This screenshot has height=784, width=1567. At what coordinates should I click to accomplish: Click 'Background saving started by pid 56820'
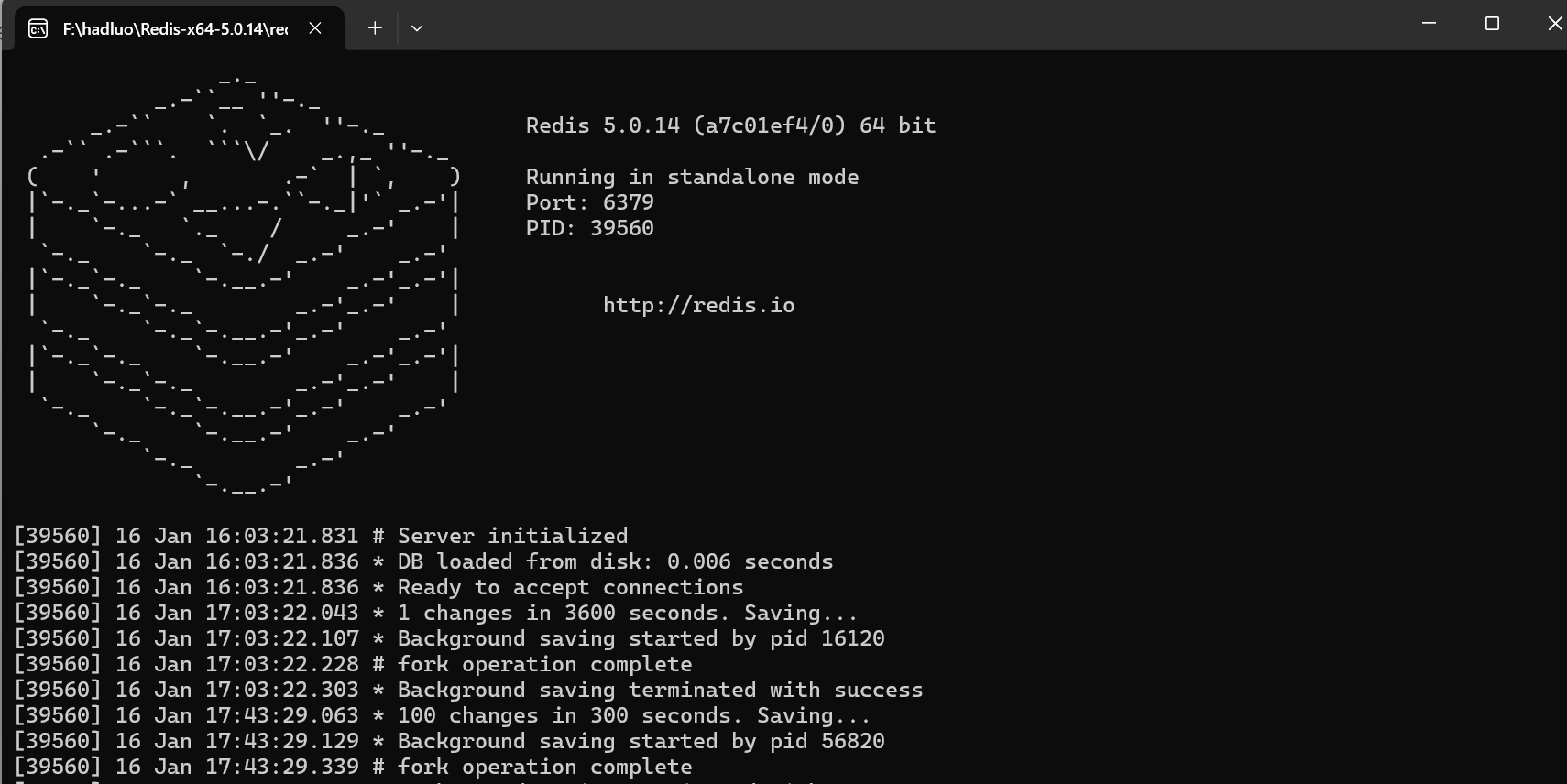click(x=449, y=741)
